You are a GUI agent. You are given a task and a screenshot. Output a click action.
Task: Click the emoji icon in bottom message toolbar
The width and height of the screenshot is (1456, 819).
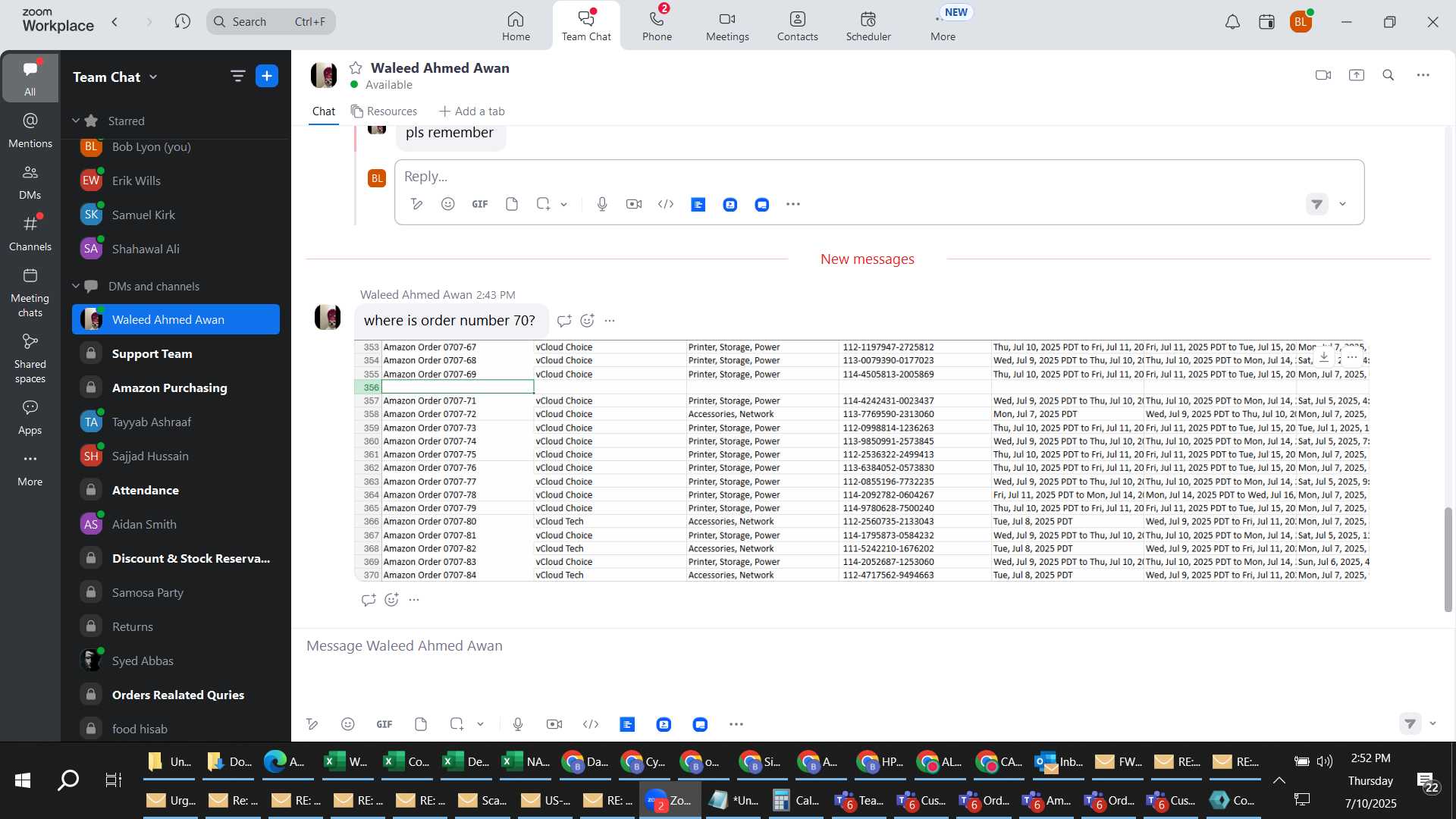(348, 724)
